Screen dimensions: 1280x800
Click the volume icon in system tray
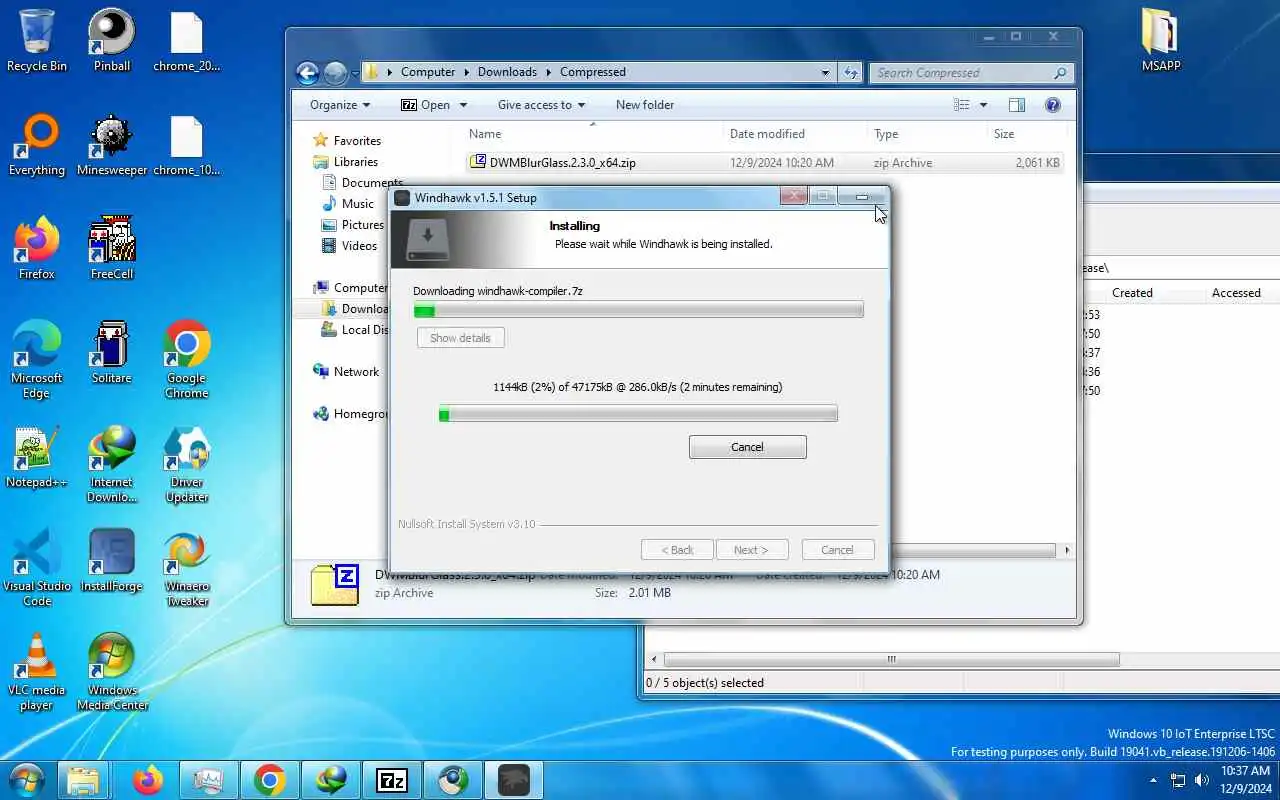1201,780
